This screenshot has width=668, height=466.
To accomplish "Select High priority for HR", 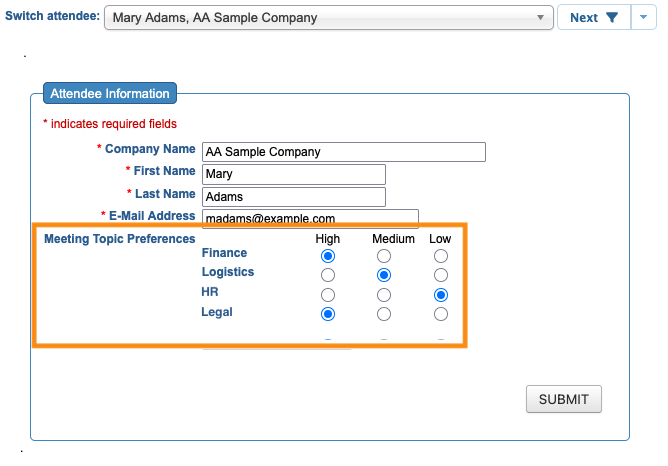I will (328, 295).
